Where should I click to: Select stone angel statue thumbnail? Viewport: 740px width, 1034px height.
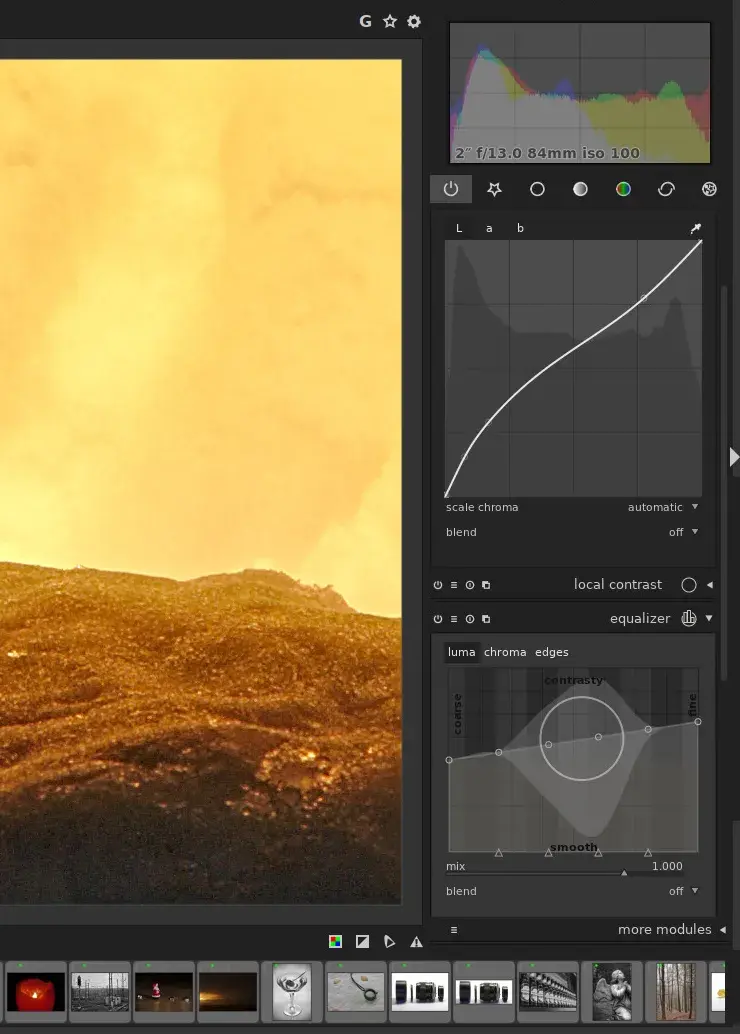(611, 992)
